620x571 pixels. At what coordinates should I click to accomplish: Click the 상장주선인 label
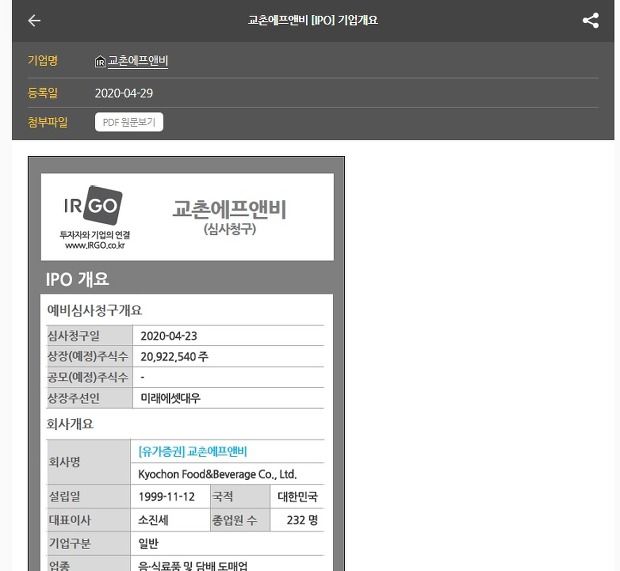(74, 398)
